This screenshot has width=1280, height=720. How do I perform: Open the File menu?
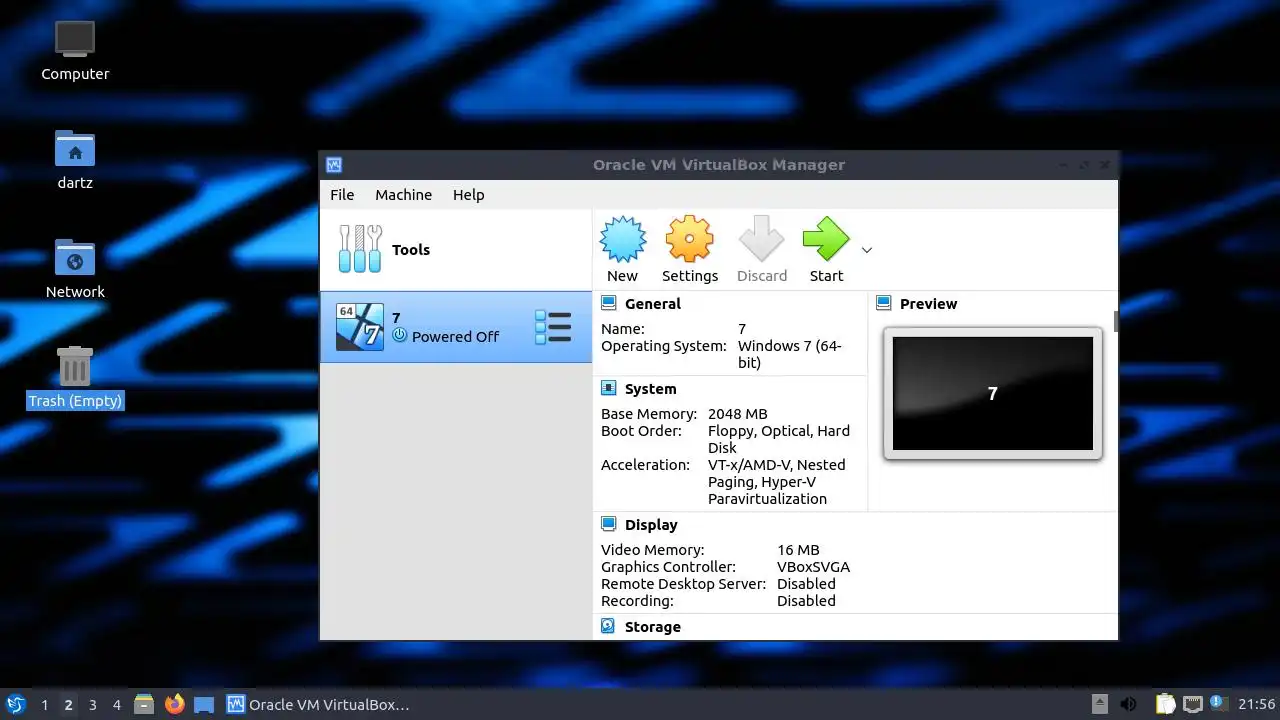point(342,195)
